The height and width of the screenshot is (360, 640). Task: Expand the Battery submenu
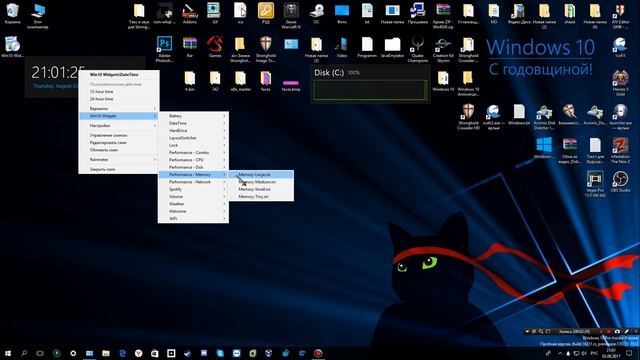tap(193, 116)
